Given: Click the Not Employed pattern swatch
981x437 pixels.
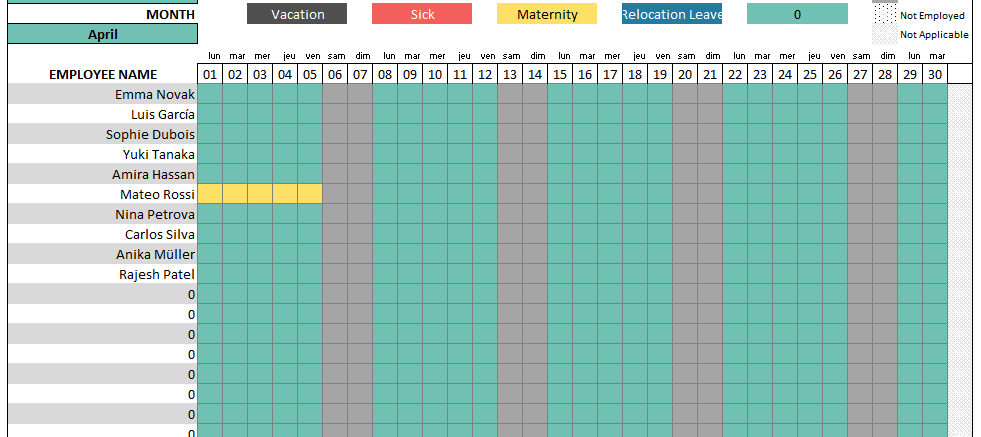Looking at the screenshot, I should pyautogui.click(x=884, y=15).
